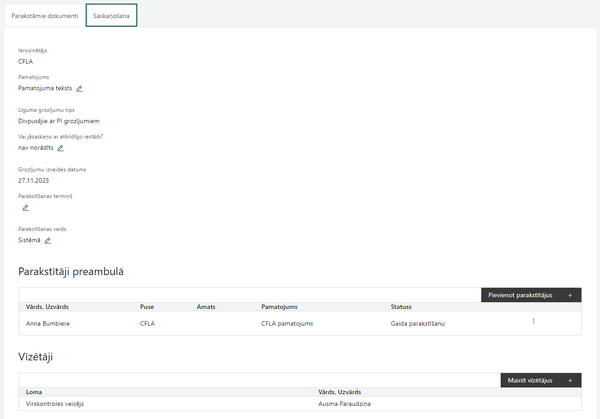Screen dimensions: 600x419
Task: Click the Amats column header
Action: click(x=206, y=307)
